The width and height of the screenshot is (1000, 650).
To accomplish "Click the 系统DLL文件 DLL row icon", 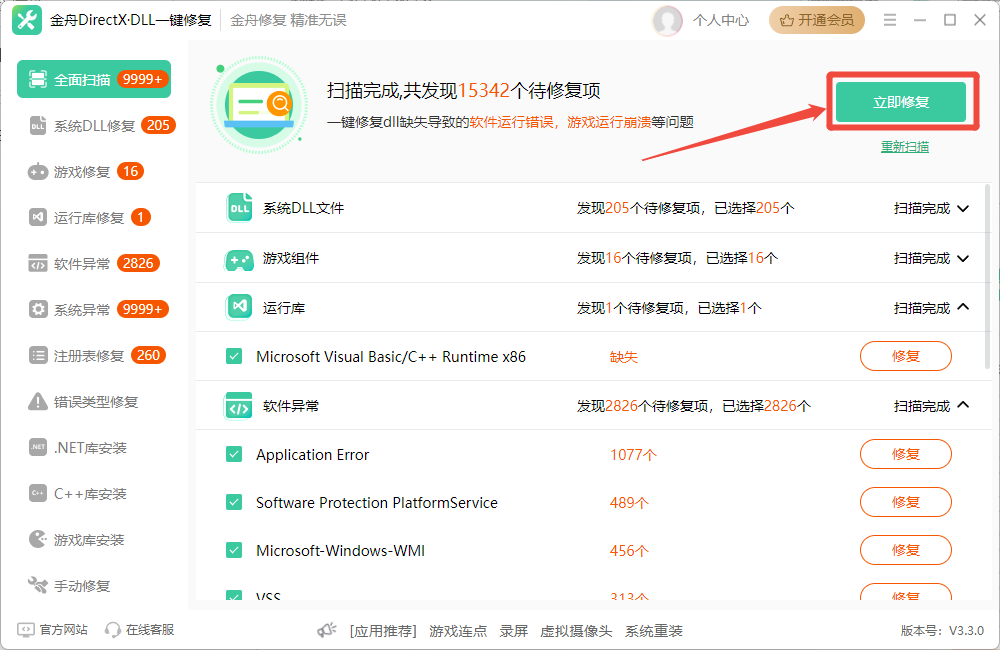I will pos(239,208).
